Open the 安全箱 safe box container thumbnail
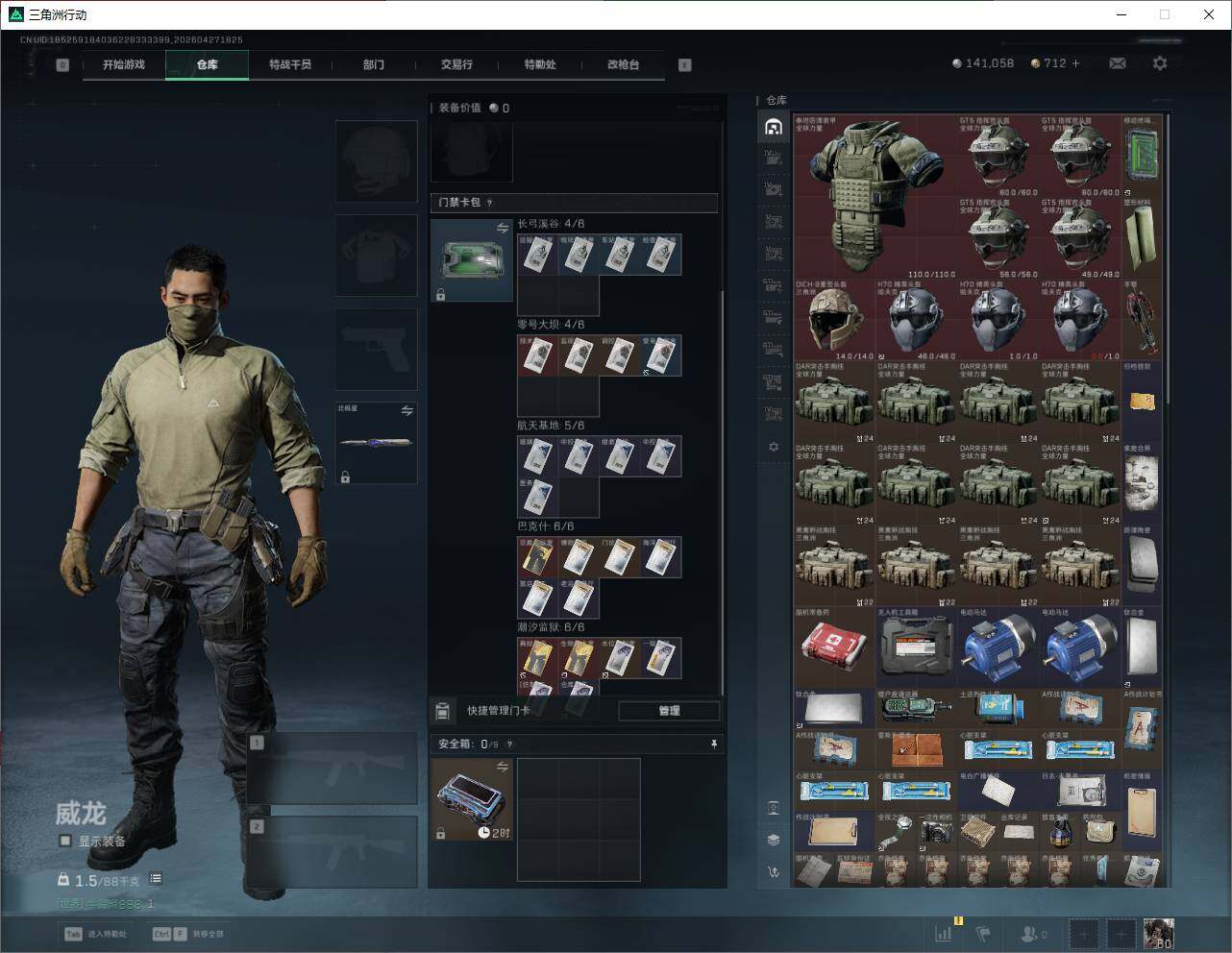The image size is (1232, 953). pos(472,799)
